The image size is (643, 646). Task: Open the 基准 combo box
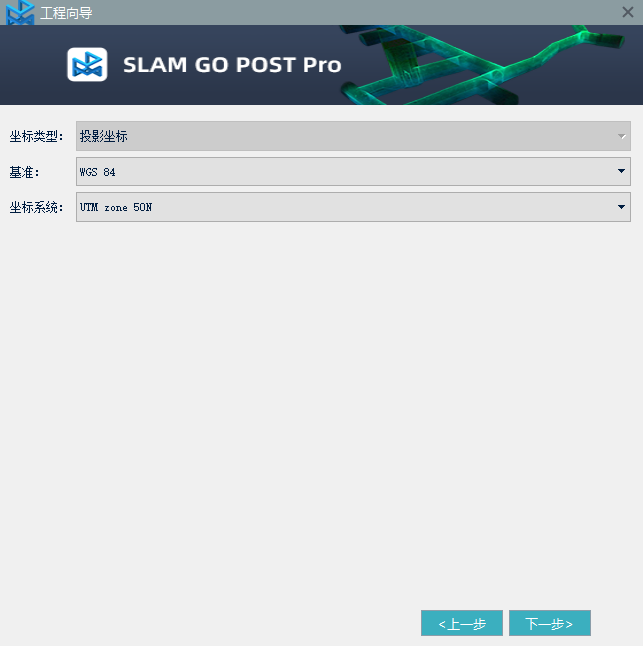353,171
